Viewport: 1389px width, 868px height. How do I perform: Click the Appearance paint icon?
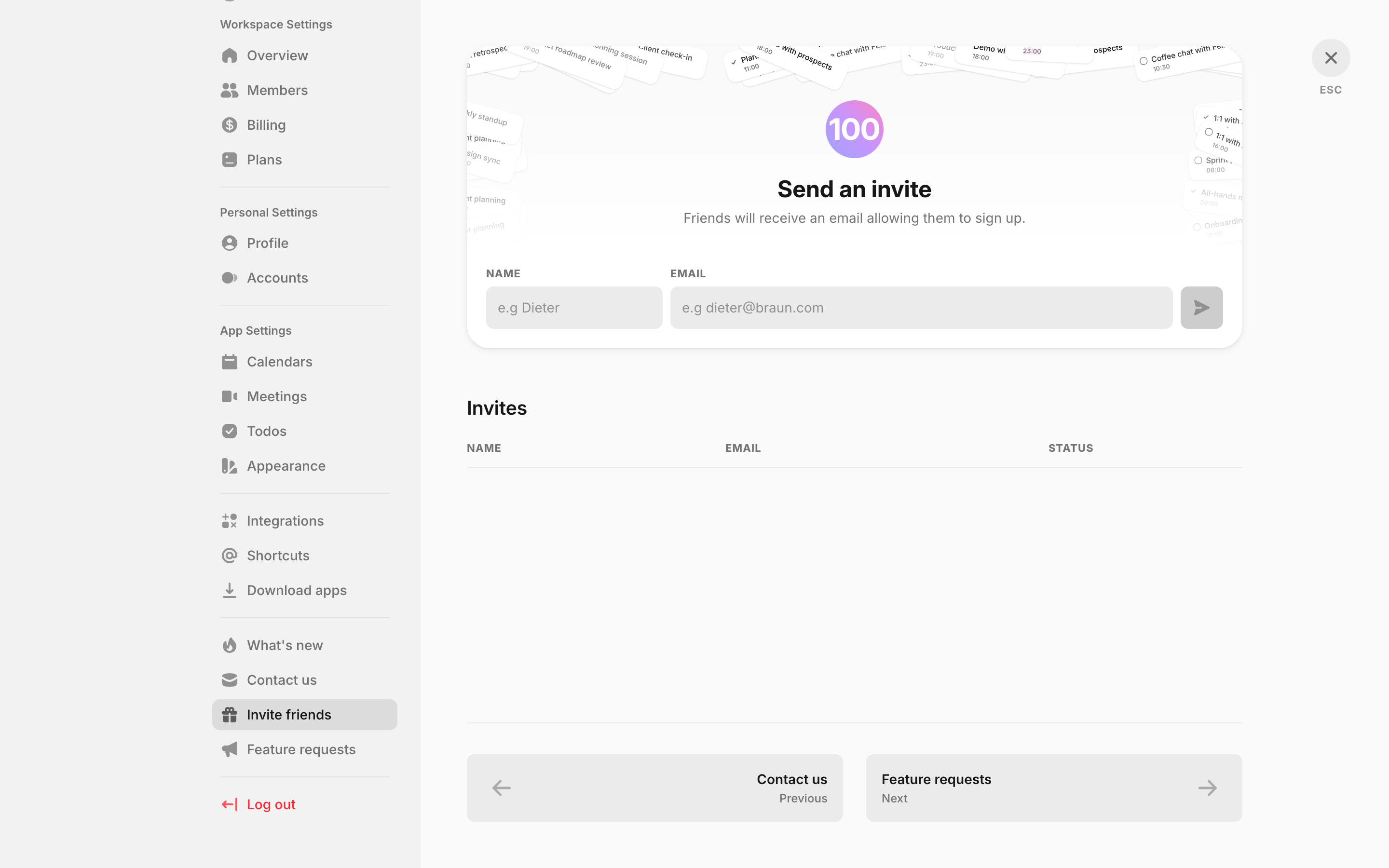pyautogui.click(x=229, y=465)
